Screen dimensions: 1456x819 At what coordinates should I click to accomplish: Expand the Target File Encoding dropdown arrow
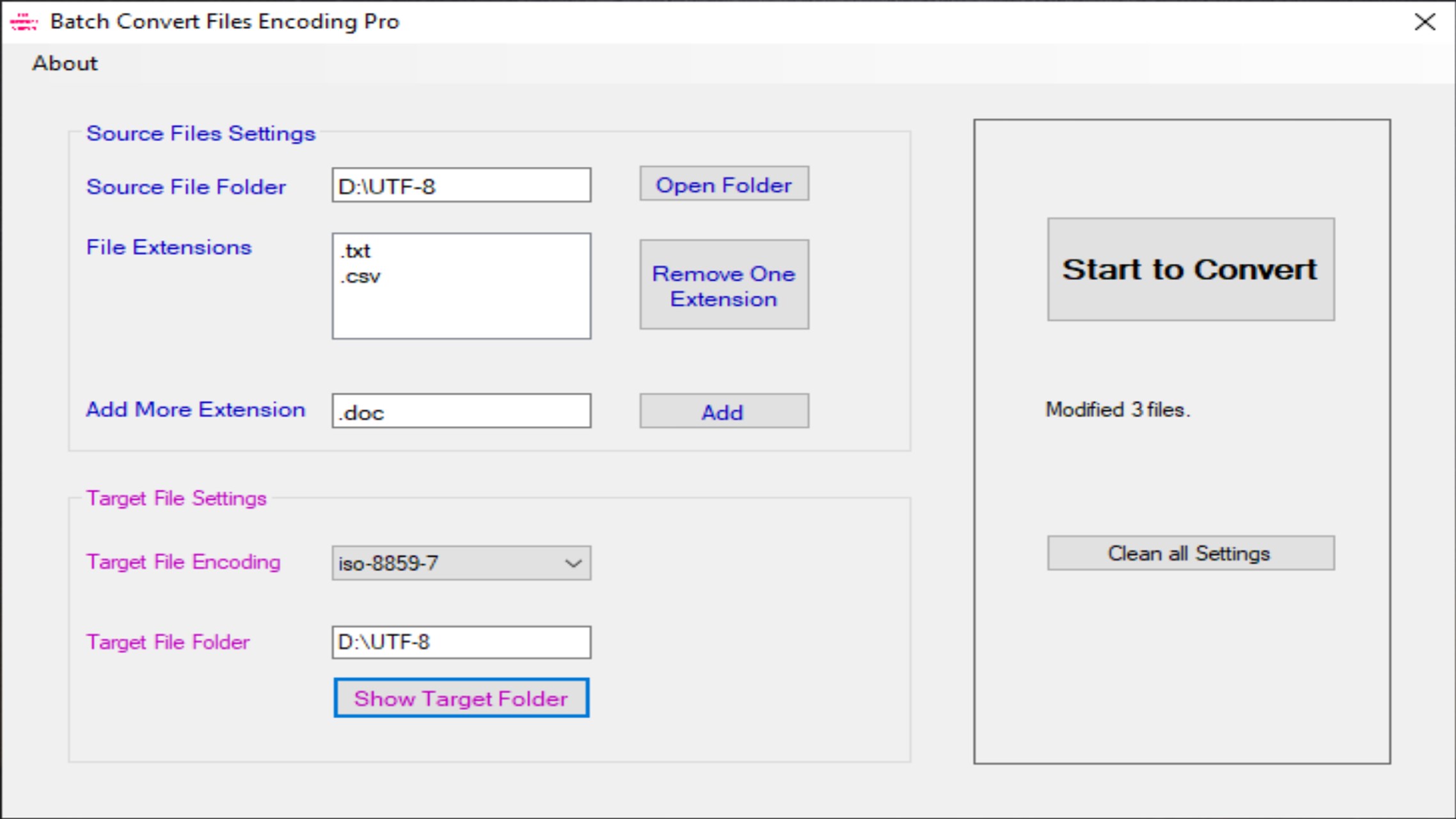(573, 563)
